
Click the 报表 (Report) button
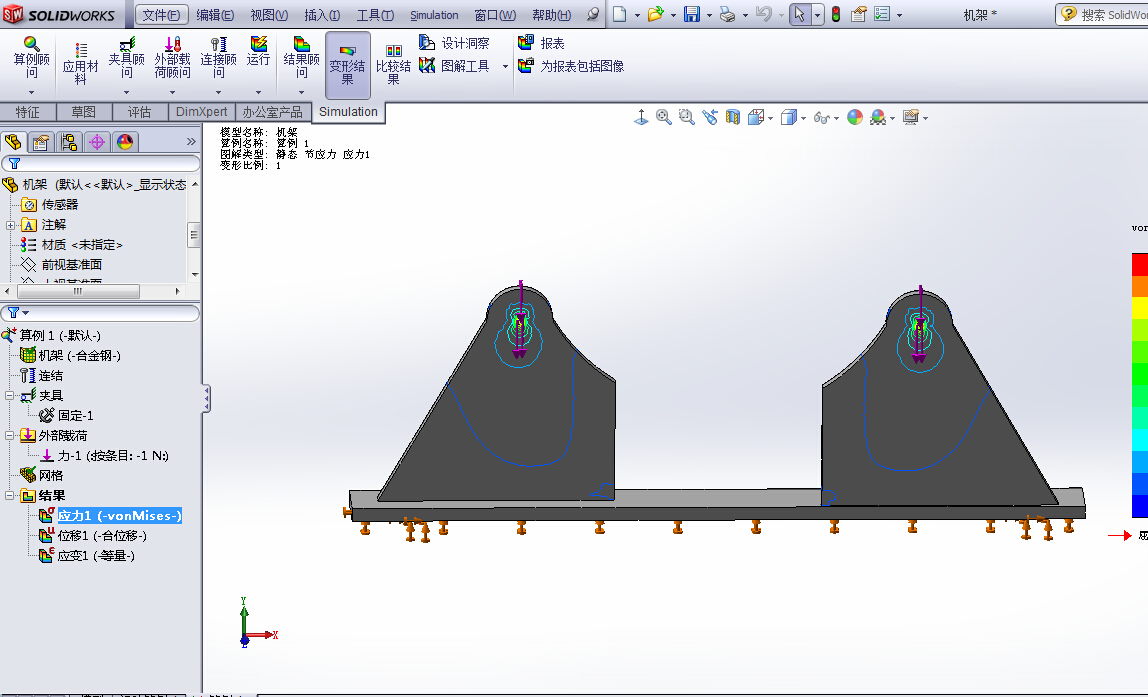(541, 42)
